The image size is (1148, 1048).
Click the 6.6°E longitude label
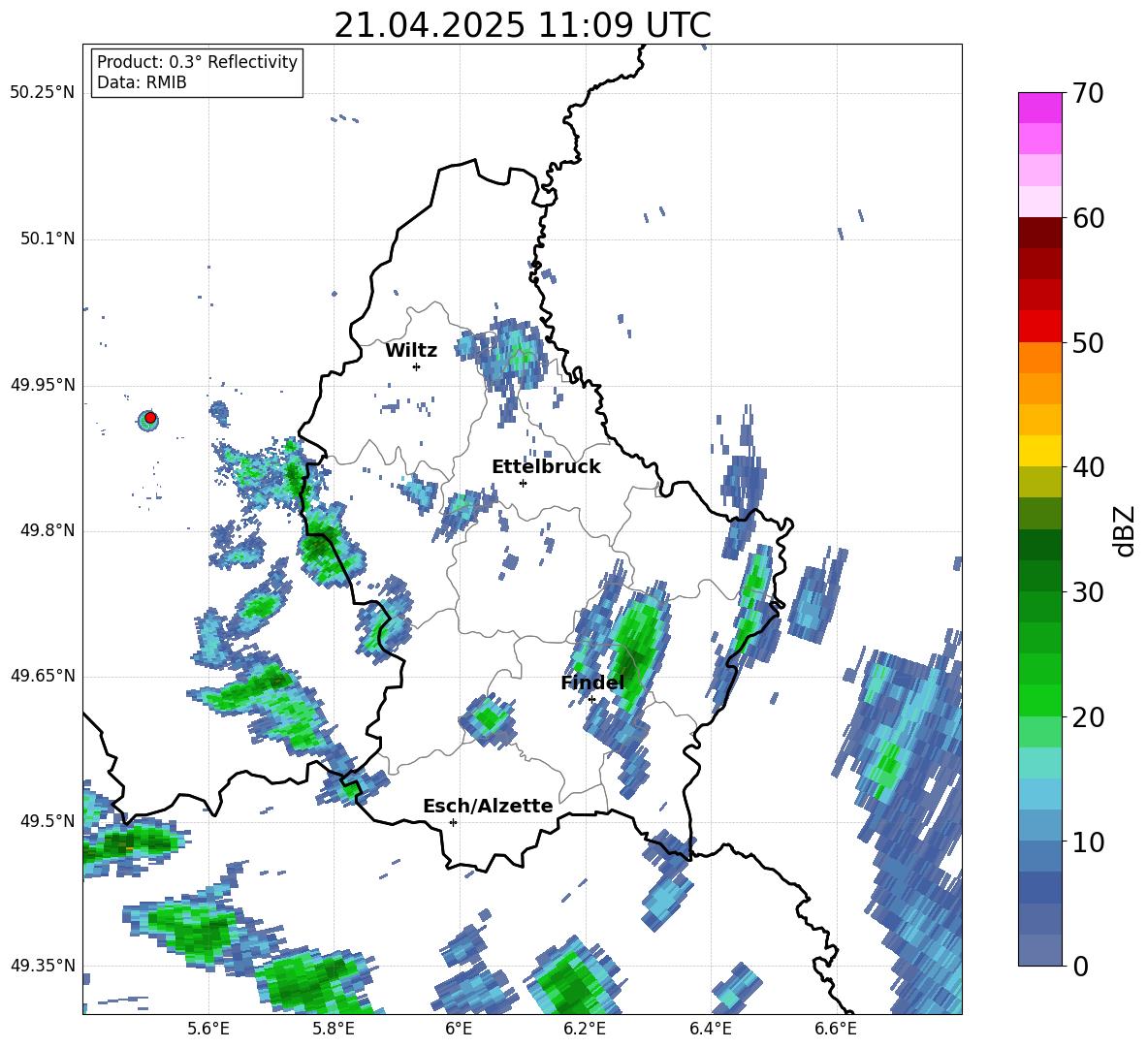tap(836, 1029)
